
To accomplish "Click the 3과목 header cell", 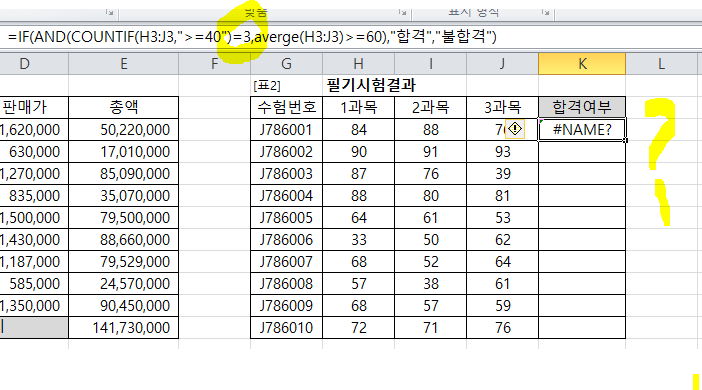I will tap(502, 107).
